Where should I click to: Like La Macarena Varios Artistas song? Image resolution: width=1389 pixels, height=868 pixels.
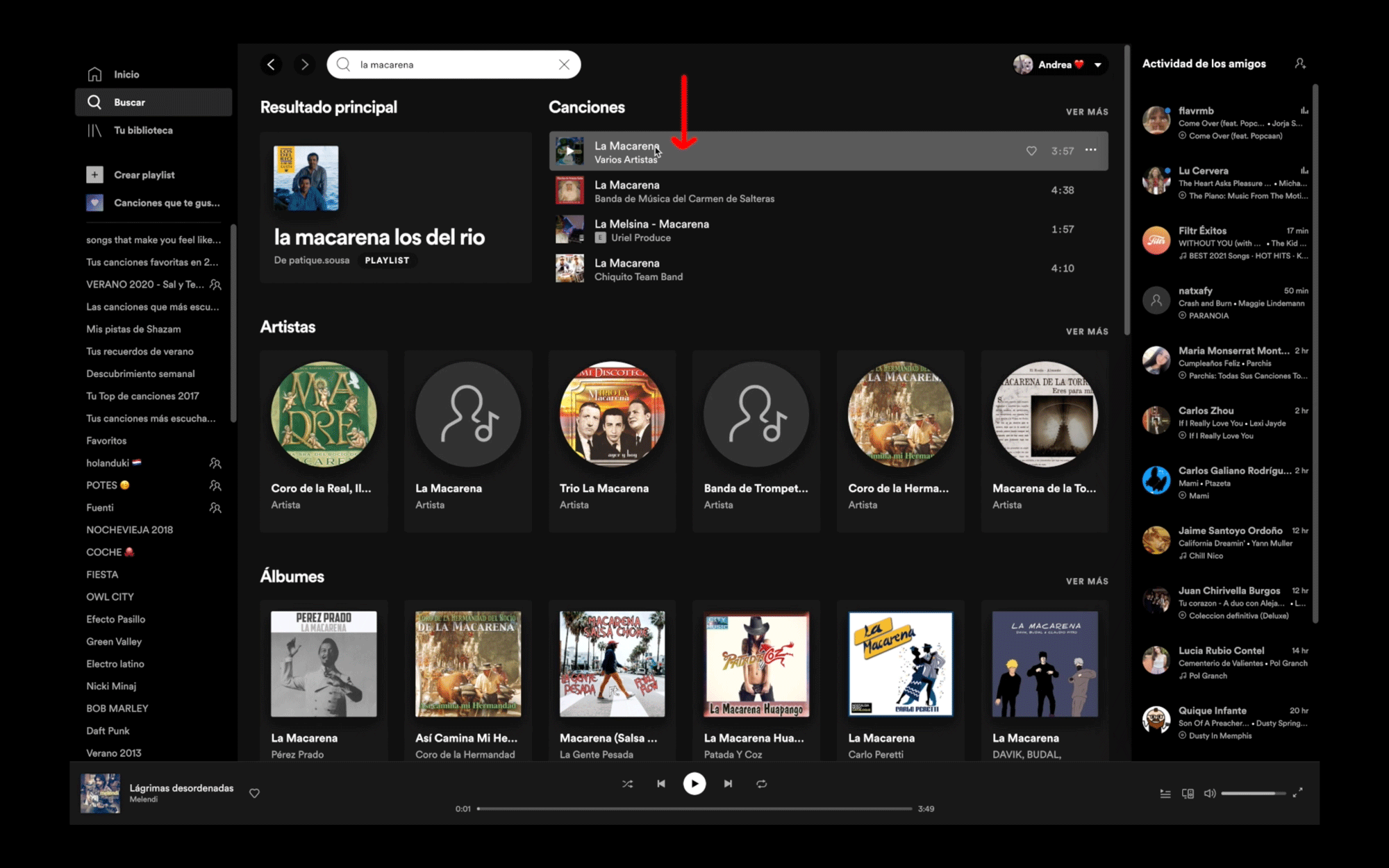(1031, 151)
